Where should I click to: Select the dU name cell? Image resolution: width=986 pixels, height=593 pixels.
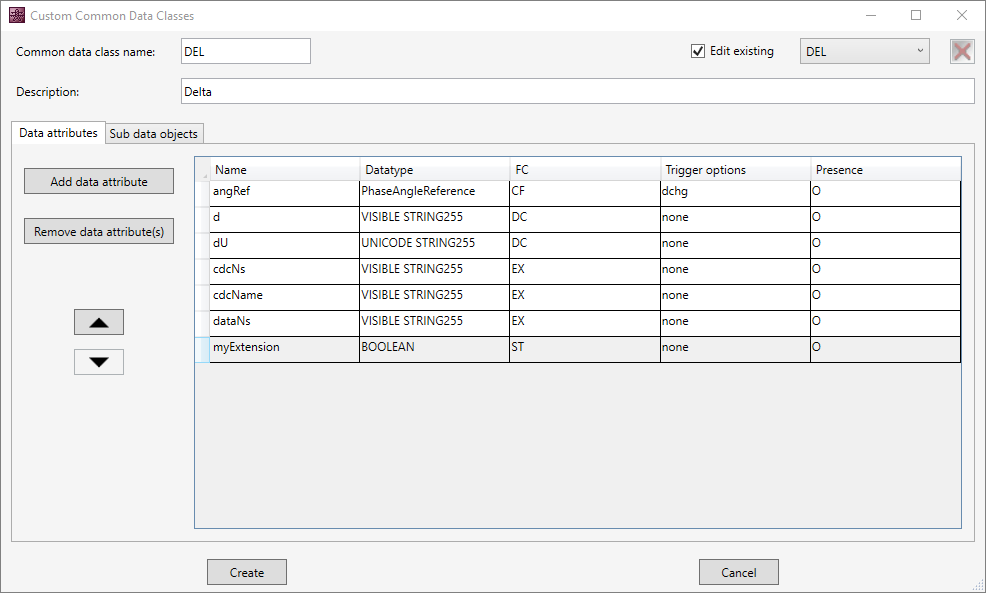pyautogui.click(x=284, y=245)
